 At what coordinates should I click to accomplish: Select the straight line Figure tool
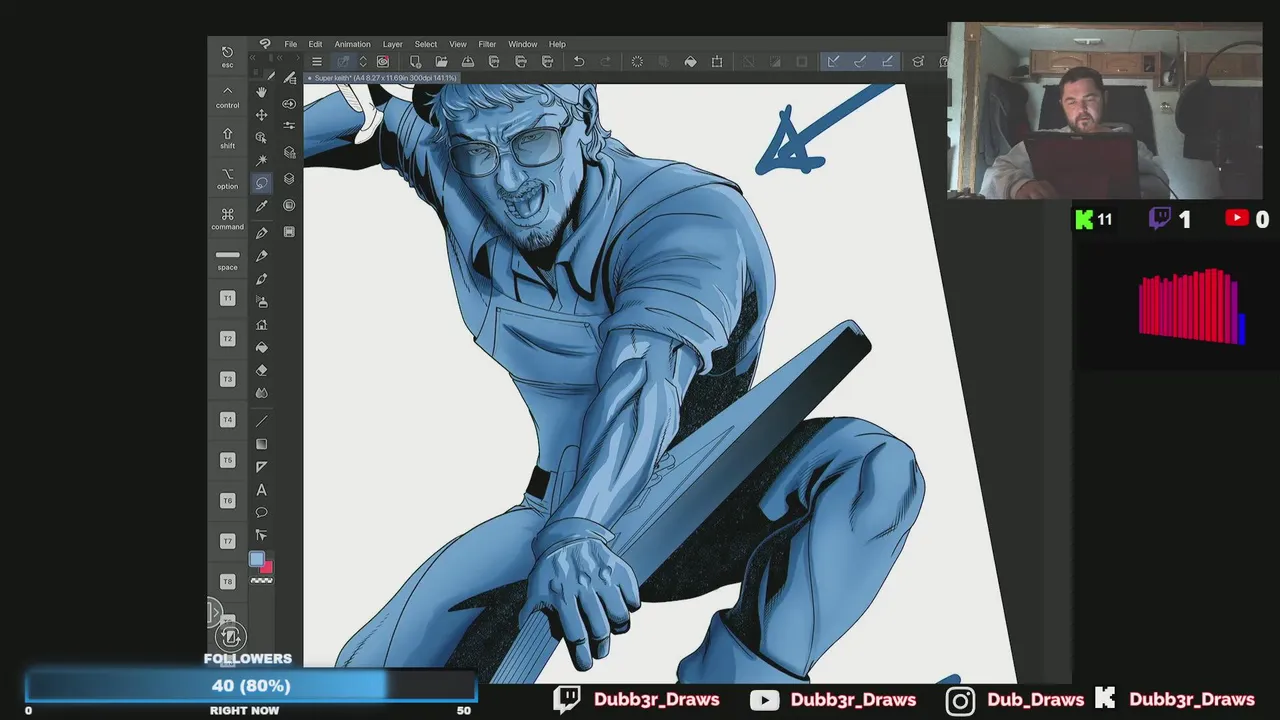[261, 421]
